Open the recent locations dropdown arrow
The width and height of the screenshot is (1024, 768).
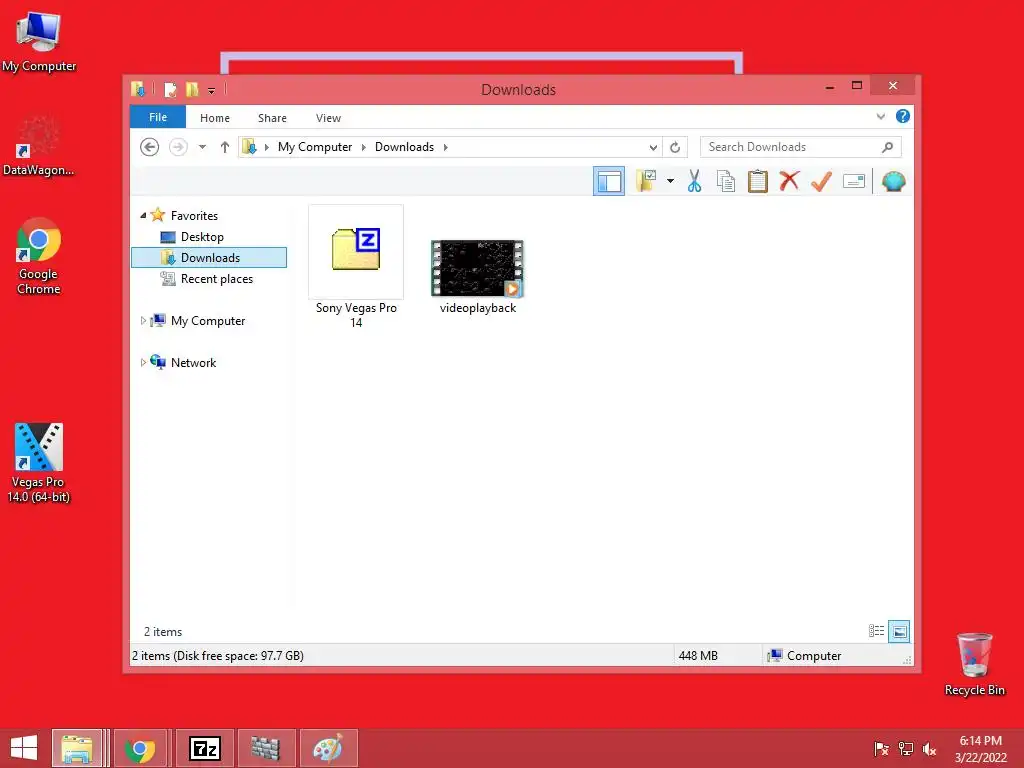pyautogui.click(x=202, y=147)
